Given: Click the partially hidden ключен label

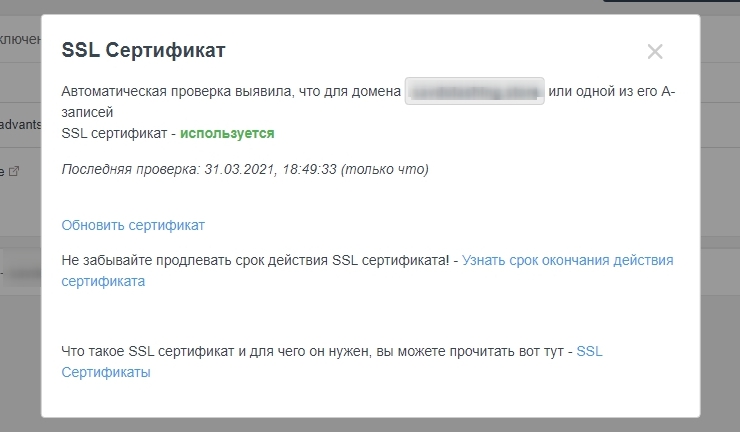Looking at the screenshot, I should [x=20, y=40].
